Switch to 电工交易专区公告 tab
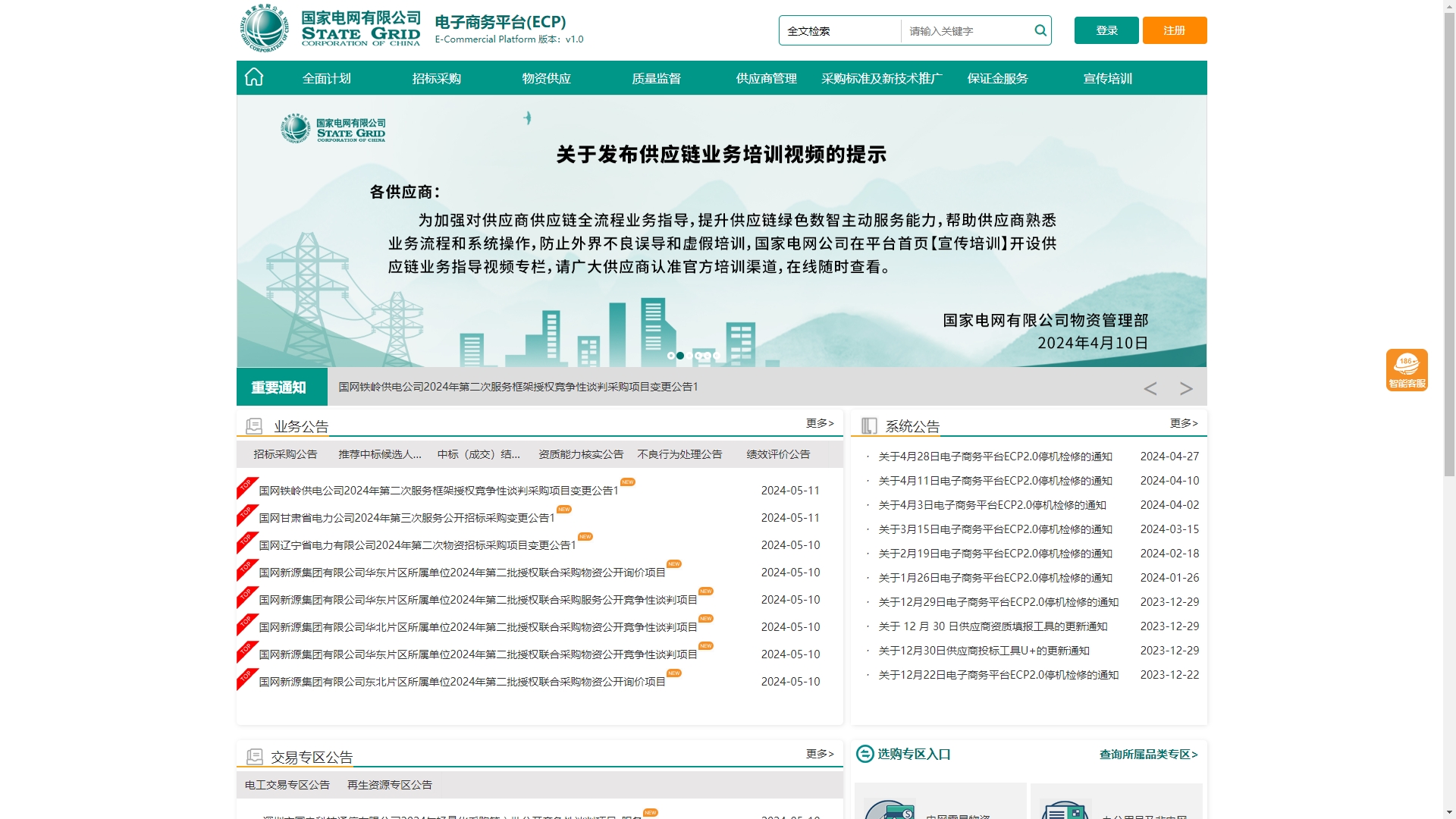Image resolution: width=1456 pixels, height=819 pixels. pos(287,785)
